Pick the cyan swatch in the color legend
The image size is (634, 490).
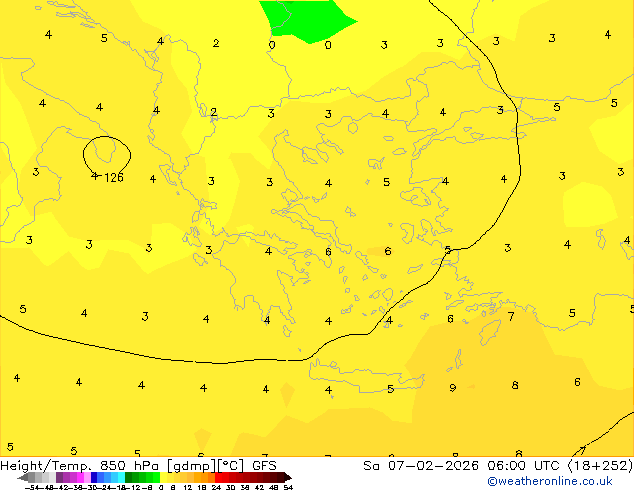pos(121,478)
